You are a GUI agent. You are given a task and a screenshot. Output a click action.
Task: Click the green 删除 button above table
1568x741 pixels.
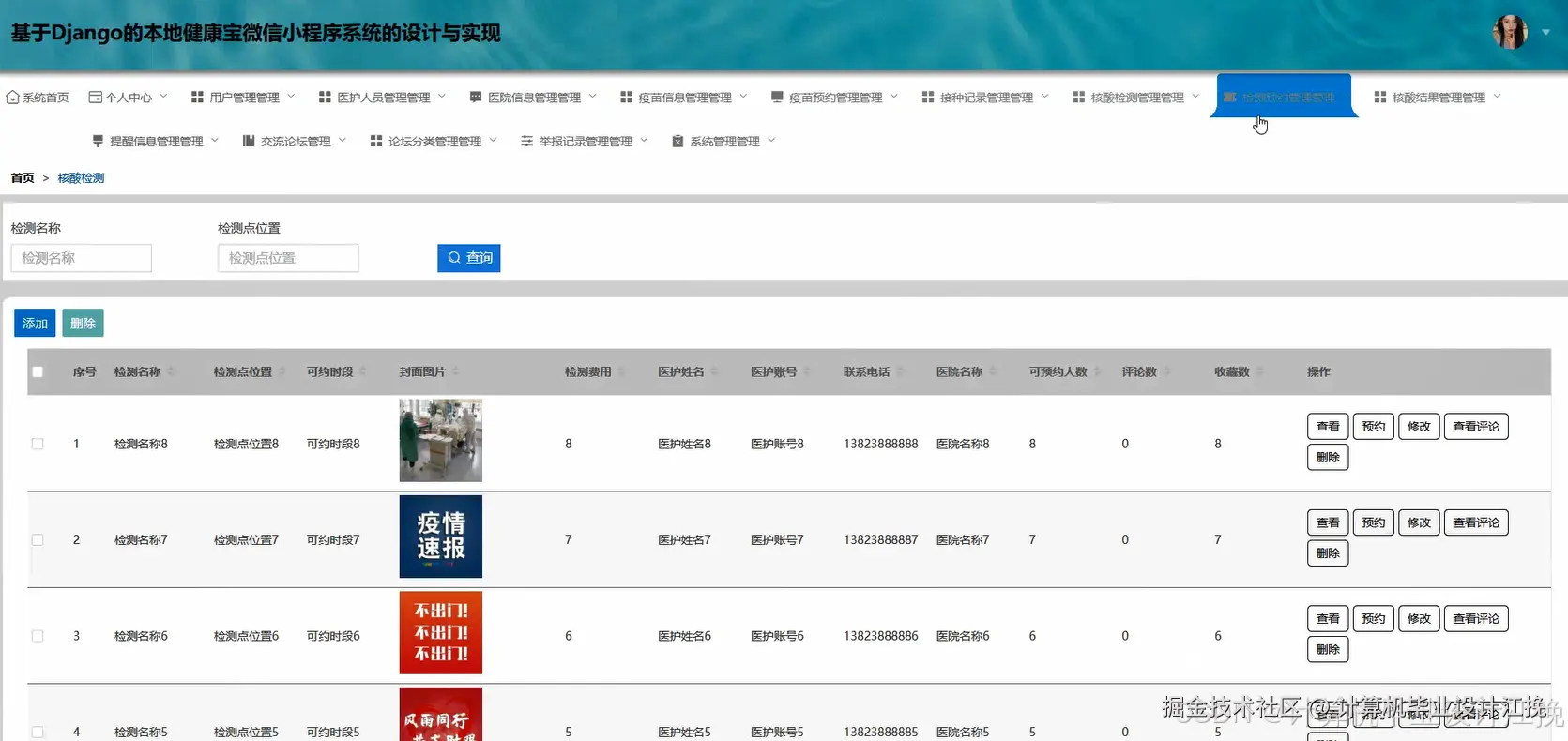83,324
